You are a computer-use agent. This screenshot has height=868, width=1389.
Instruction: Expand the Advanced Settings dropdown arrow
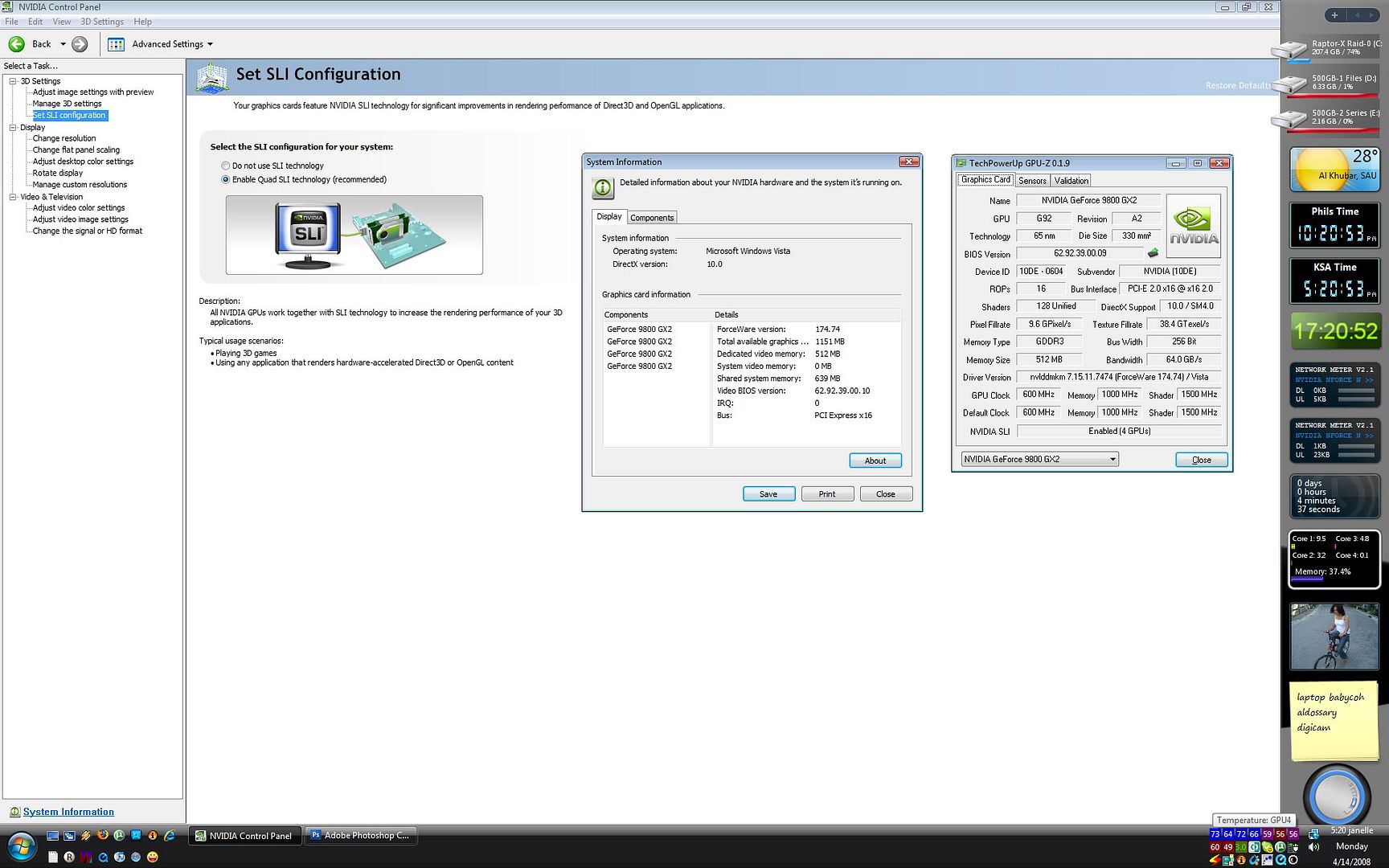pyautogui.click(x=211, y=44)
